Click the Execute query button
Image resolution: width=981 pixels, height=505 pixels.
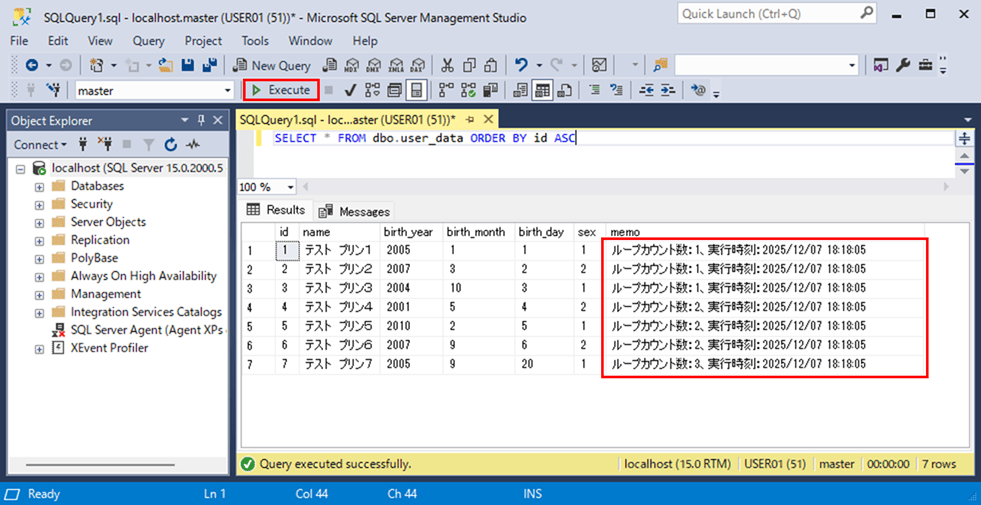tap(281, 90)
